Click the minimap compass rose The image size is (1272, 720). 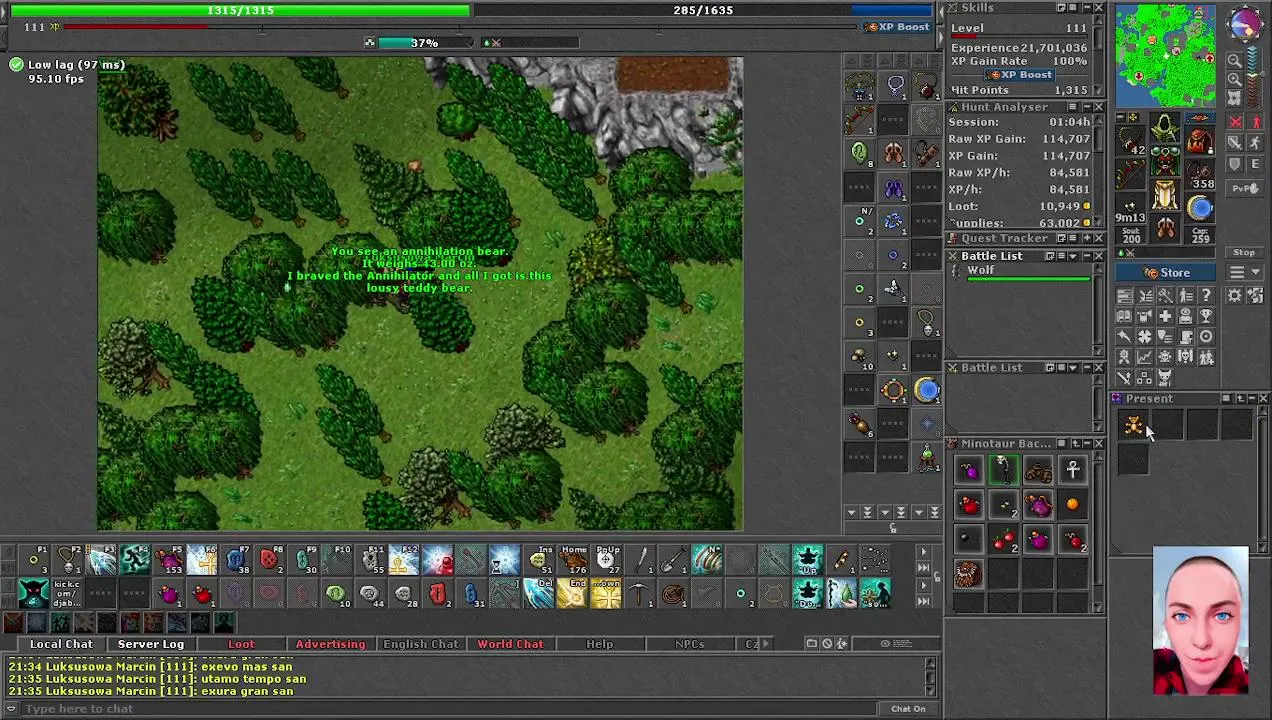pos(1244,24)
